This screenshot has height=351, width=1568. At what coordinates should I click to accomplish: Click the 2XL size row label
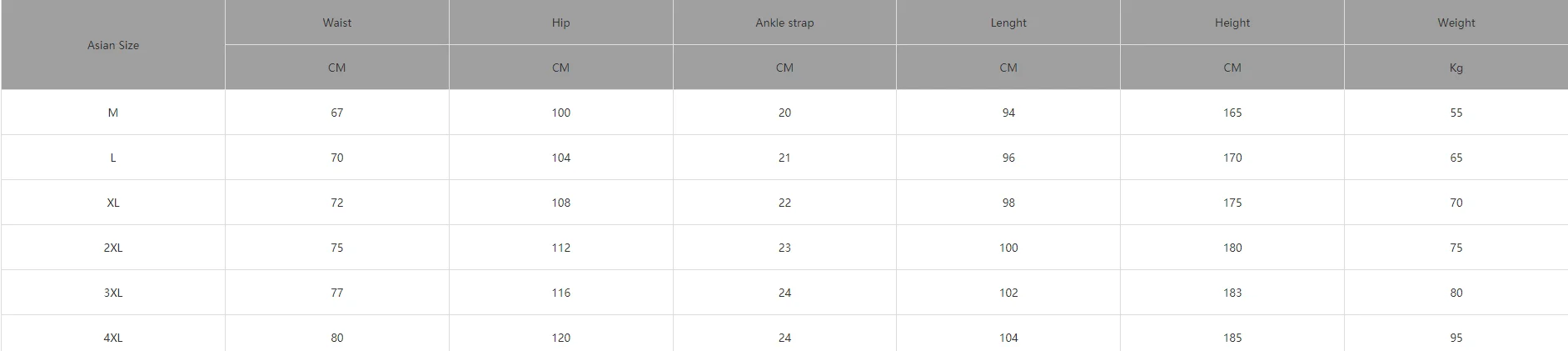pyautogui.click(x=113, y=248)
